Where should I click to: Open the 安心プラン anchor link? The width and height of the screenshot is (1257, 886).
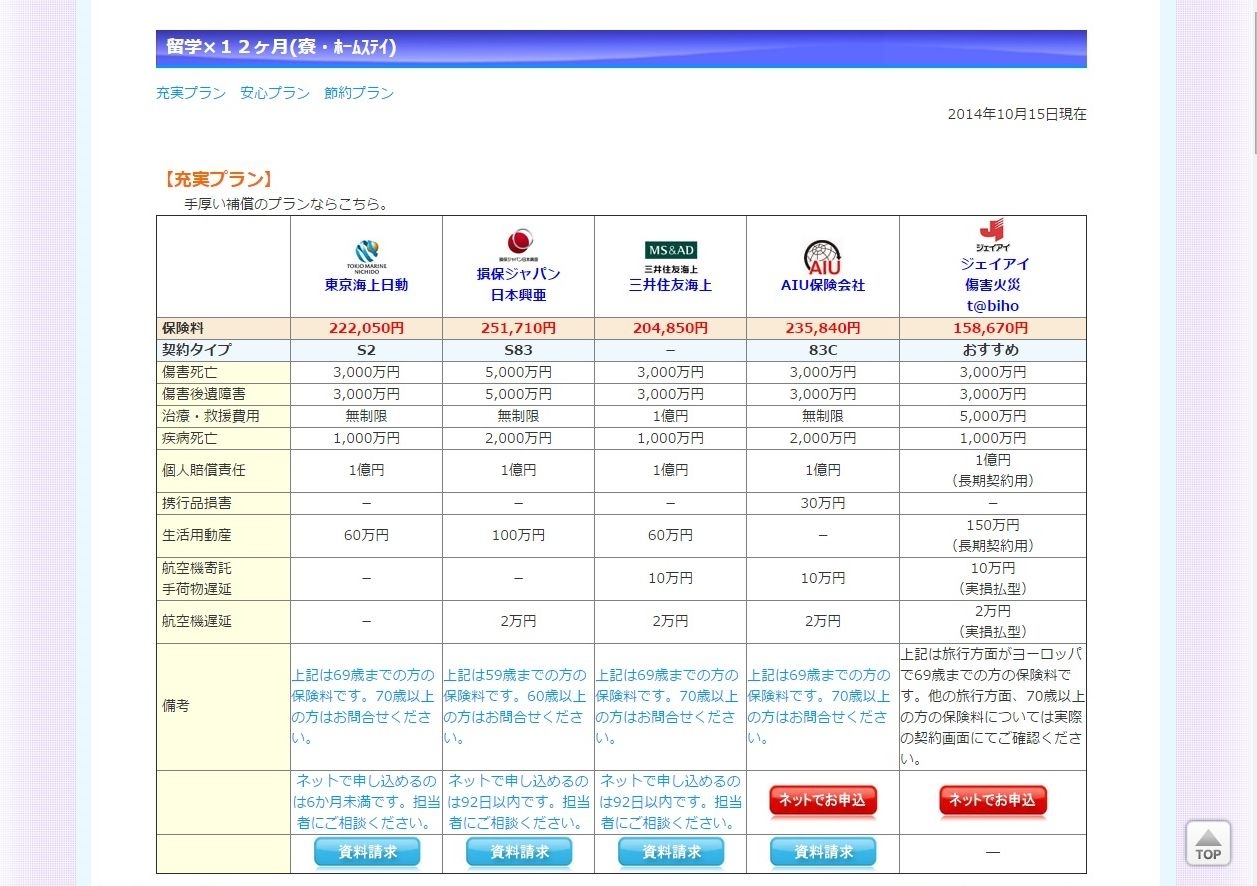tap(275, 93)
